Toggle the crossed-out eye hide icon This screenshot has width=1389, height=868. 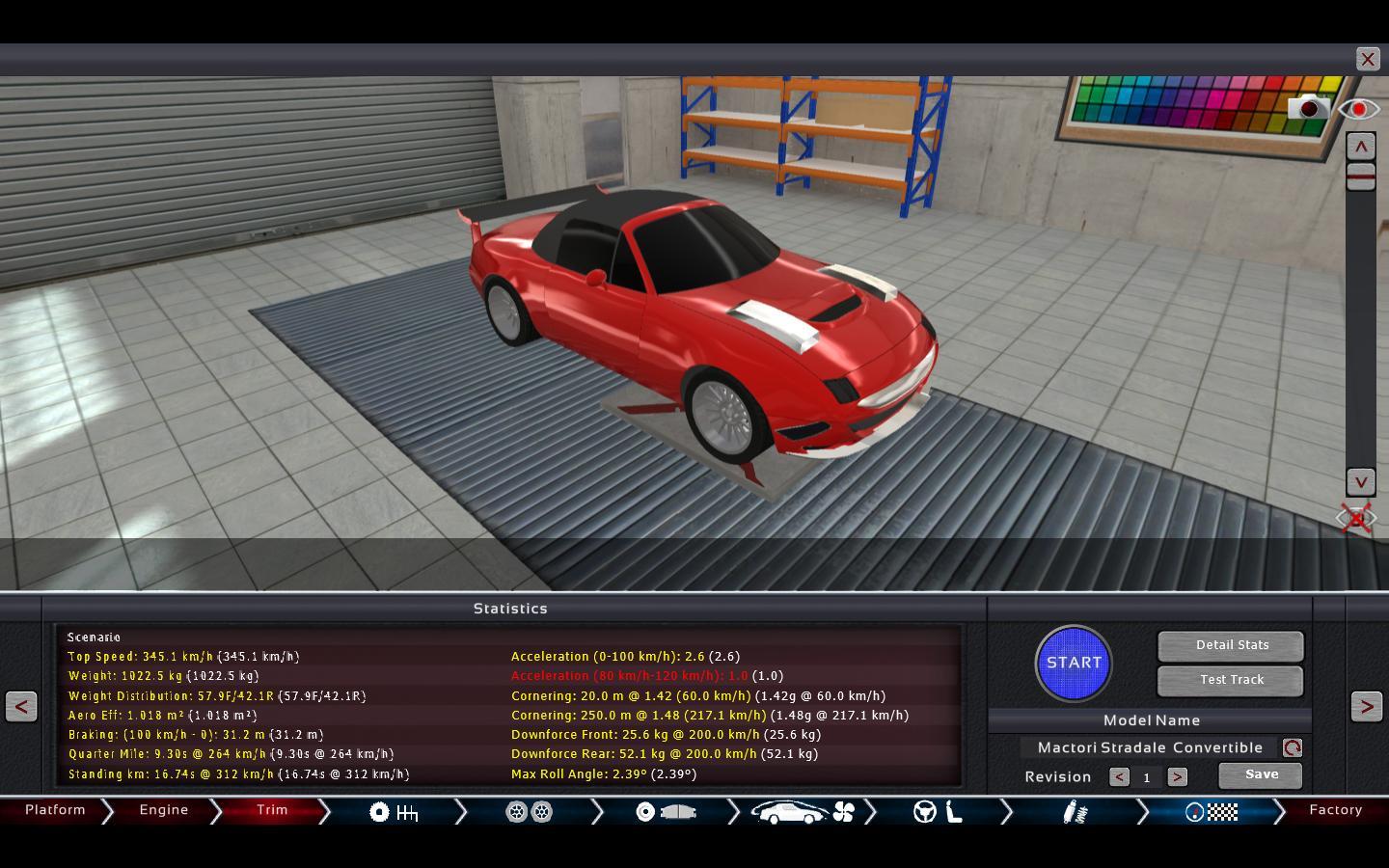coord(1356,519)
